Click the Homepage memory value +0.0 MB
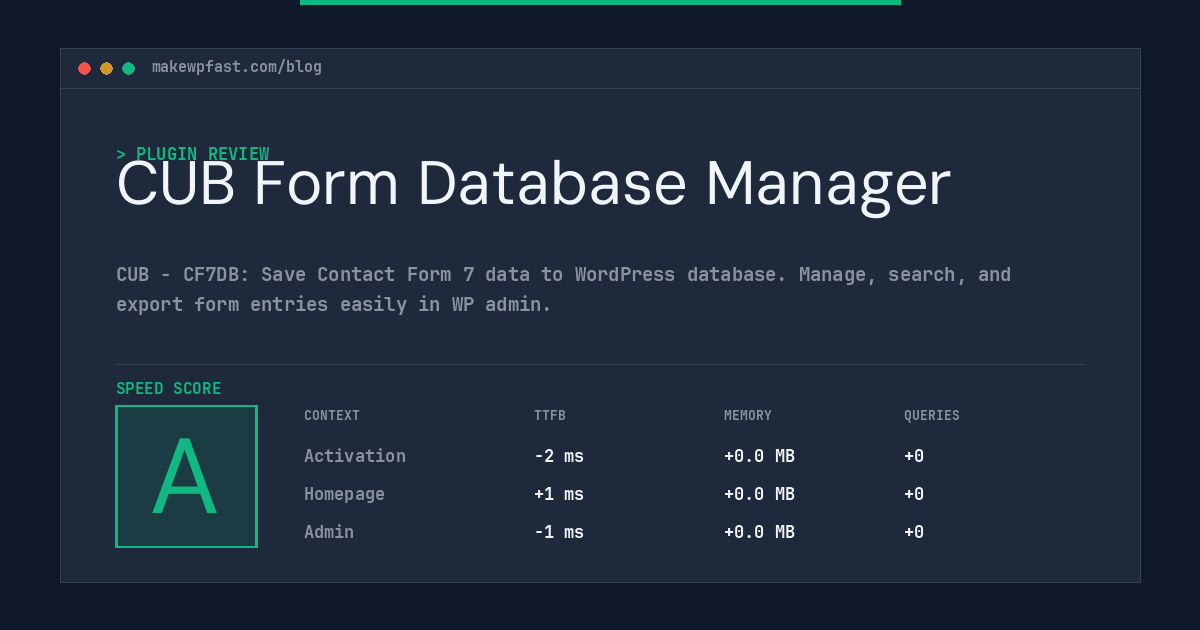The width and height of the screenshot is (1200, 630). [760, 494]
